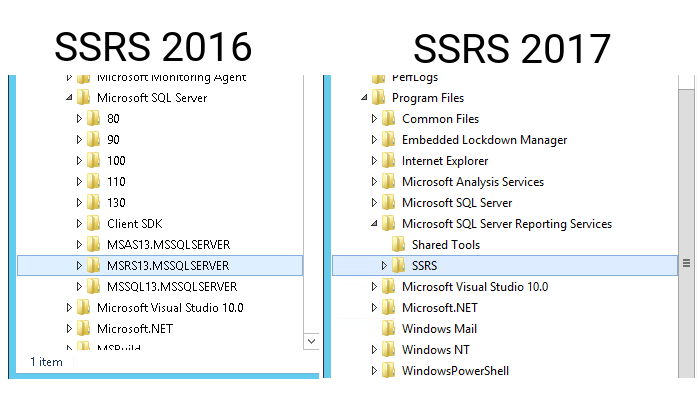Expand the MSAS13.MSSQLSERVER arrow
The width and height of the screenshot is (700, 400).
click(x=79, y=245)
